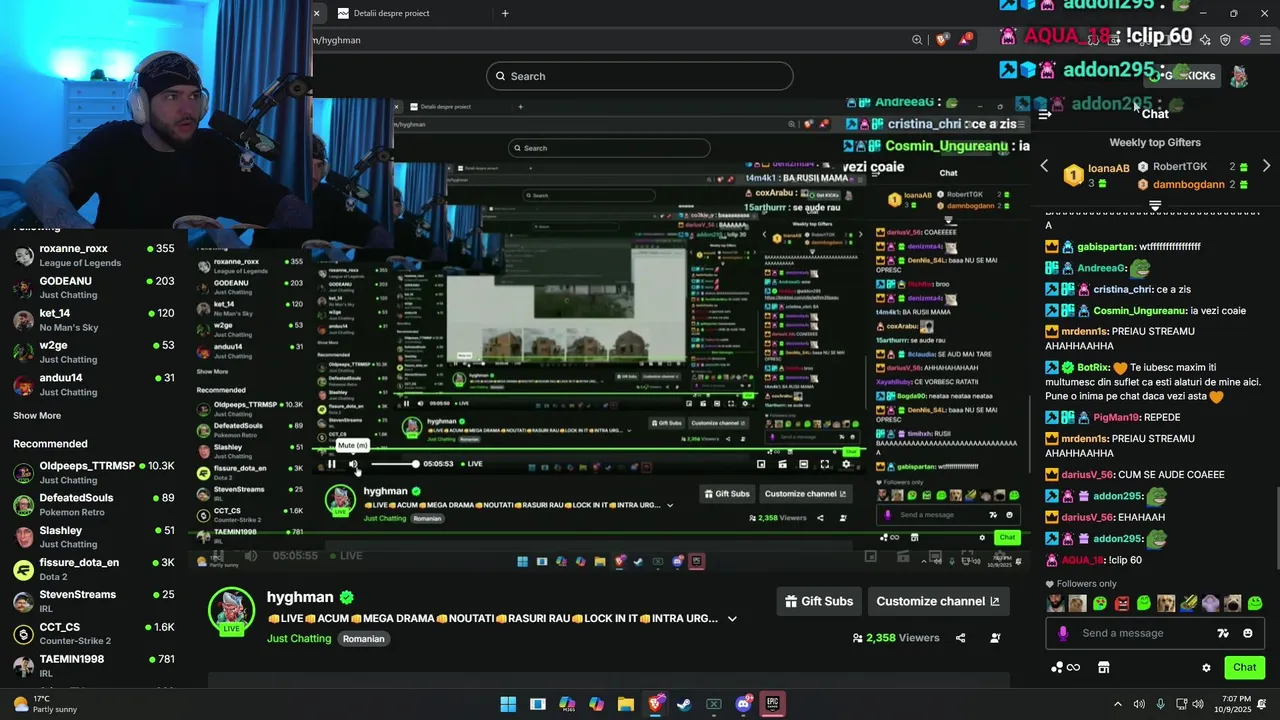Expand the stream title chevron
1280x720 pixels.
pyautogui.click(x=732, y=619)
